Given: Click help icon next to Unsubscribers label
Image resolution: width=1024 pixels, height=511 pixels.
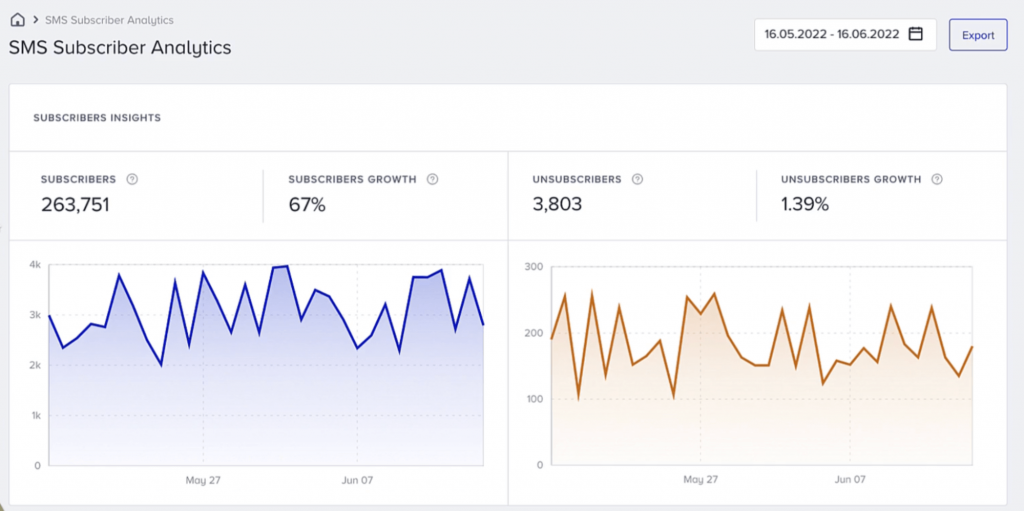Looking at the screenshot, I should pyautogui.click(x=637, y=179).
